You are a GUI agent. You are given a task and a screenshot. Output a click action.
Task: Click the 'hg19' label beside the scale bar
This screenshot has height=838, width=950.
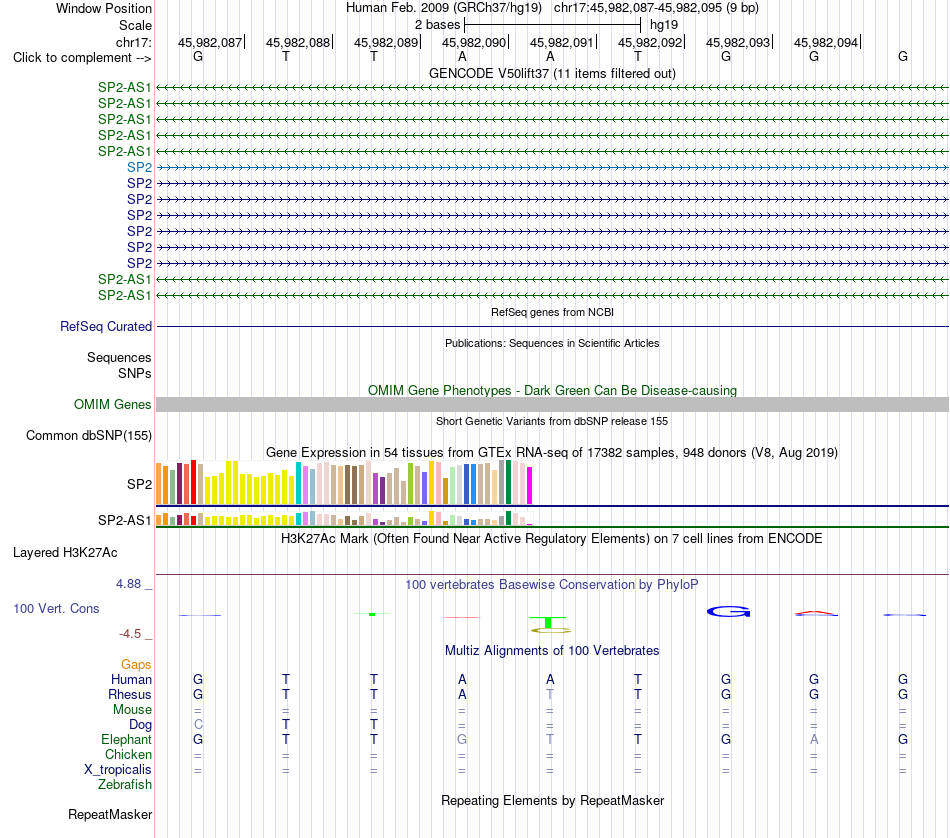pyautogui.click(x=664, y=25)
